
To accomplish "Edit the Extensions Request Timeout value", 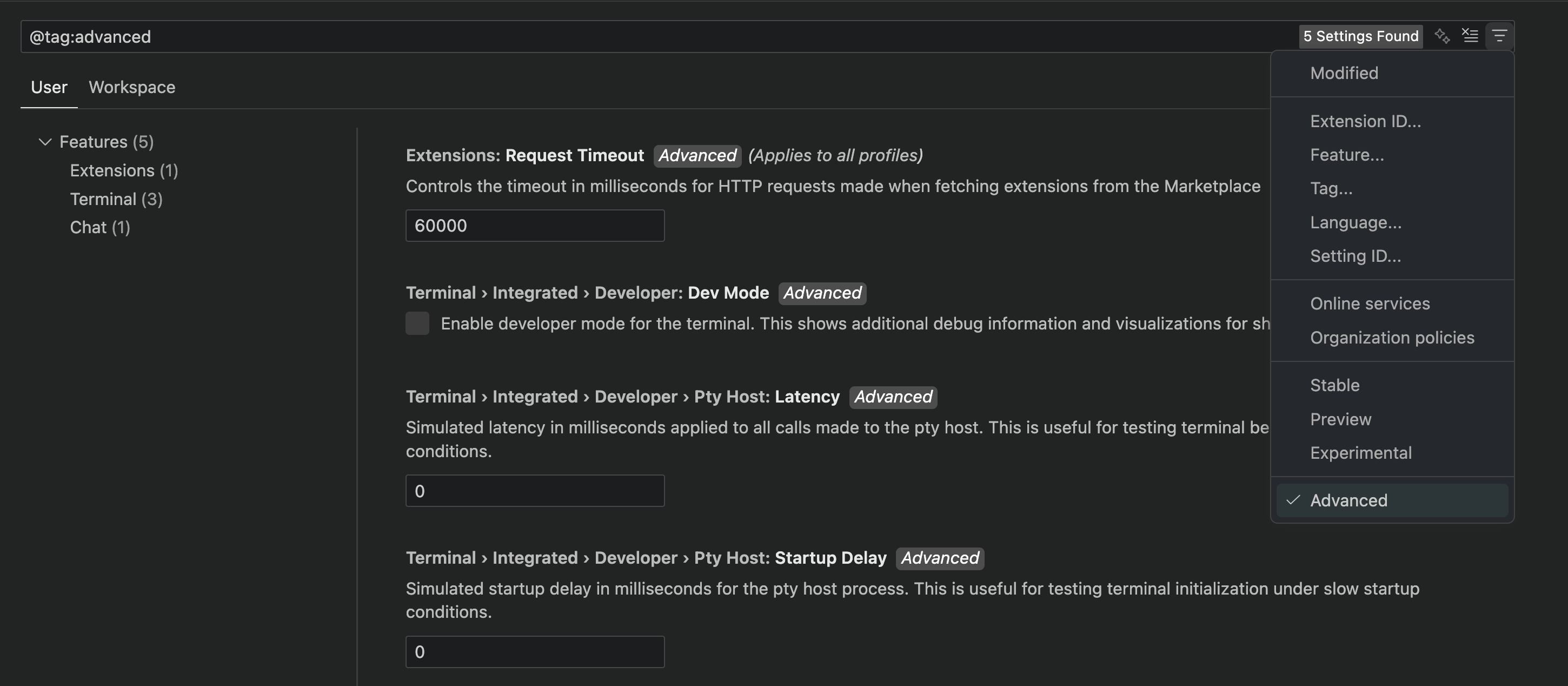I will (x=534, y=226).
